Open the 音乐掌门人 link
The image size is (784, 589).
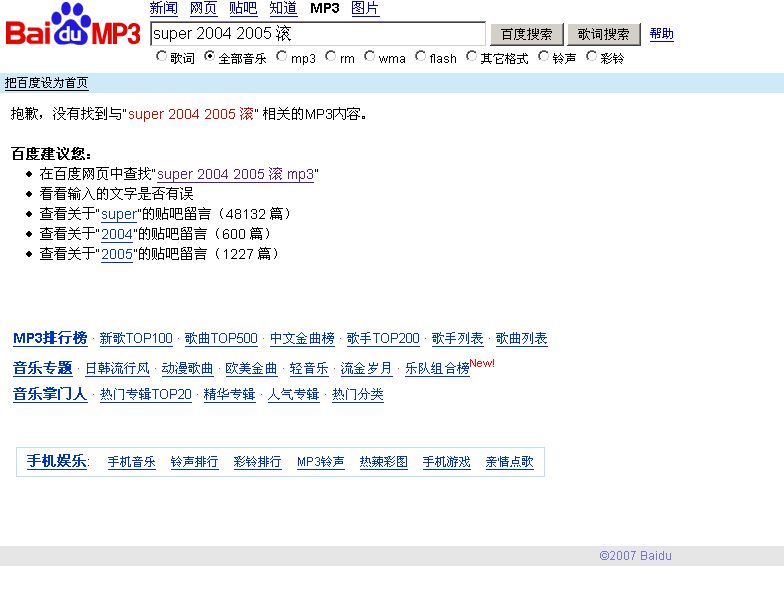pyautogui.click(x=50, y=394)
